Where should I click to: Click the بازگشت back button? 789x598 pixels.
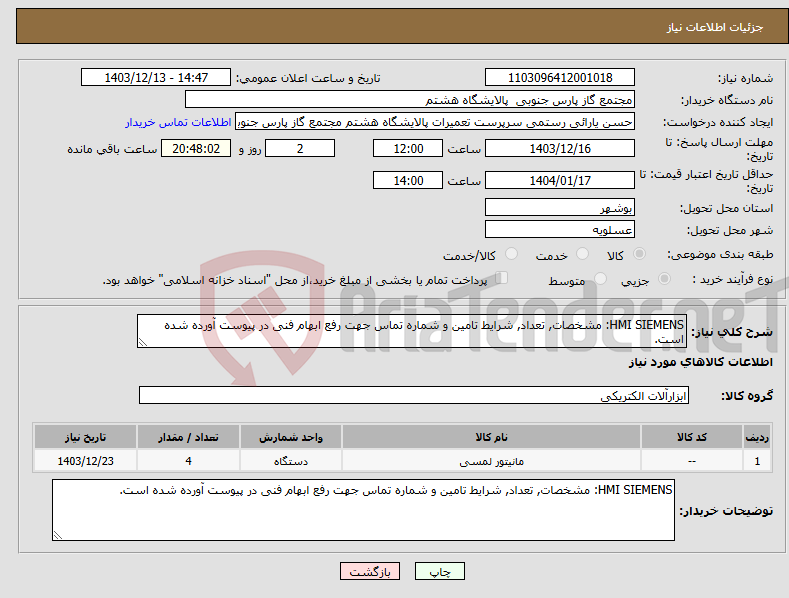pyautogui.click(x=370, y=571)
